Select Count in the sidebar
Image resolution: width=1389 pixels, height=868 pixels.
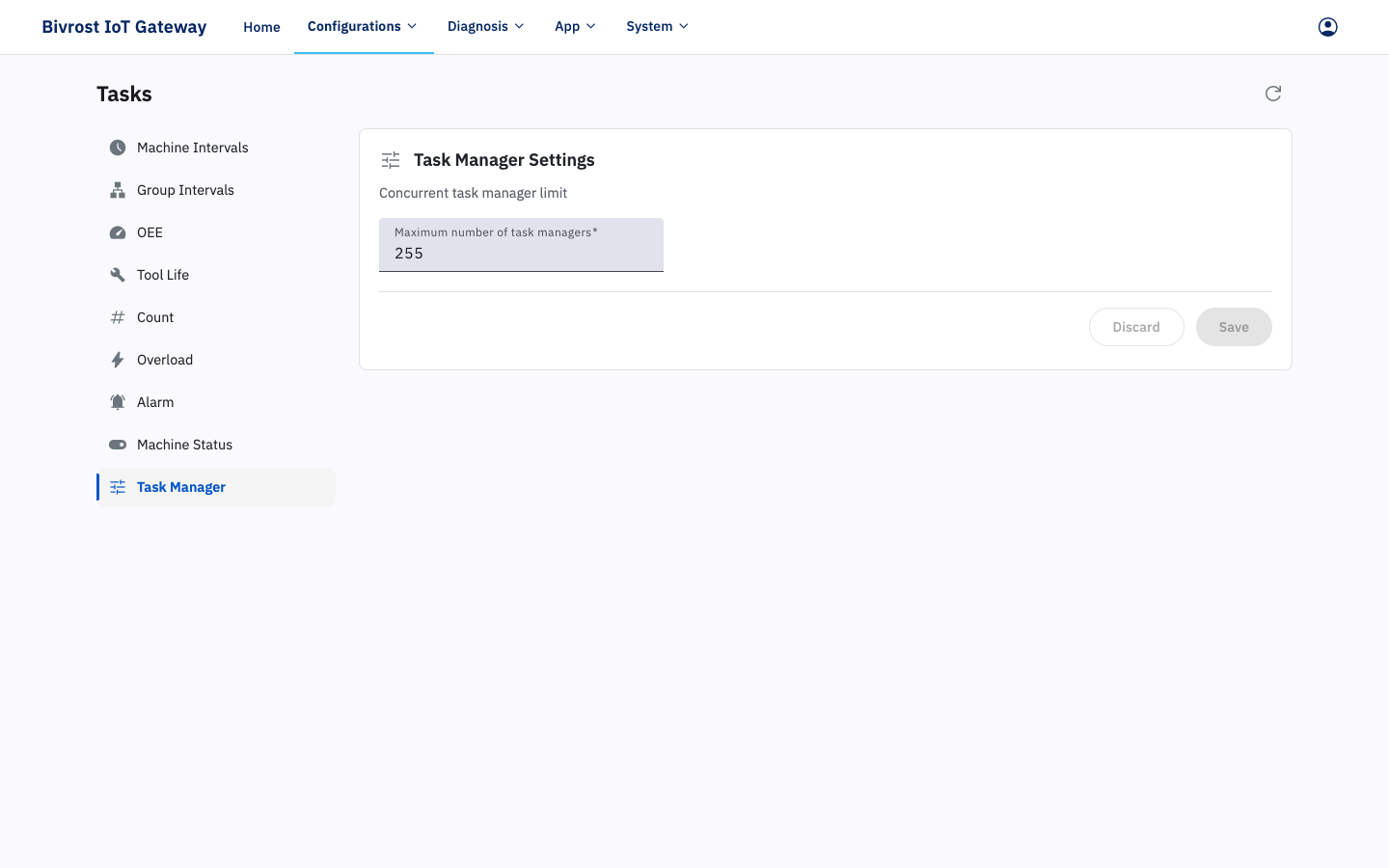click(216, 317)
